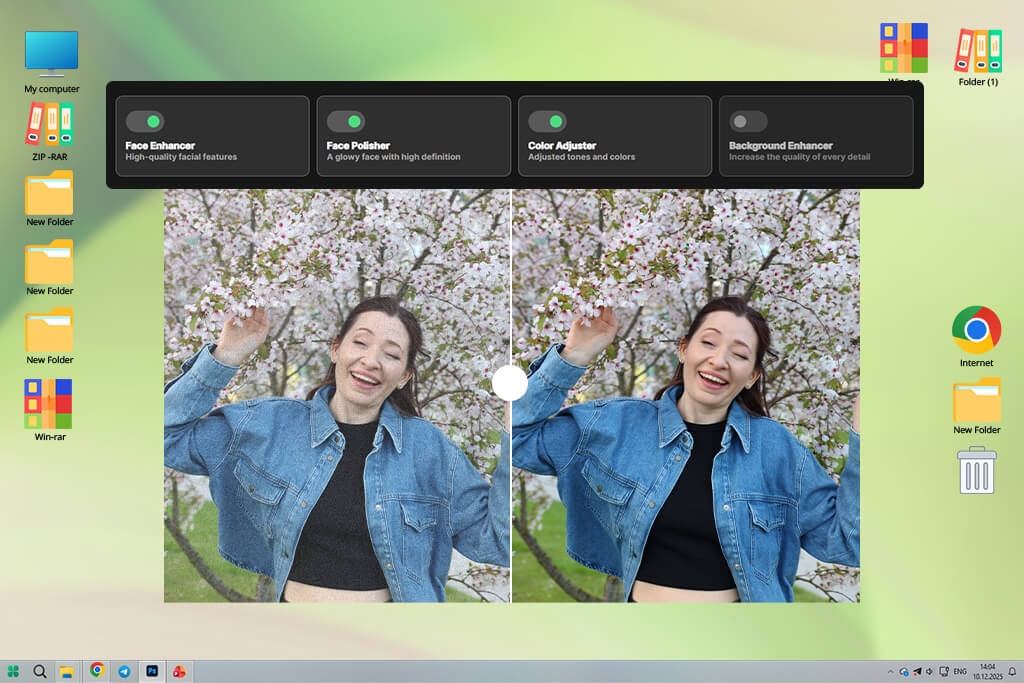Open the Internet Chrome desktop shortcut

click(976, 336)
